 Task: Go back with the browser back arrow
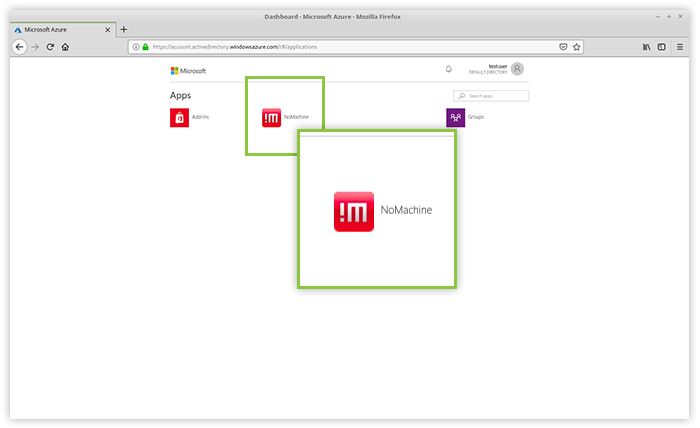(19, 47)
